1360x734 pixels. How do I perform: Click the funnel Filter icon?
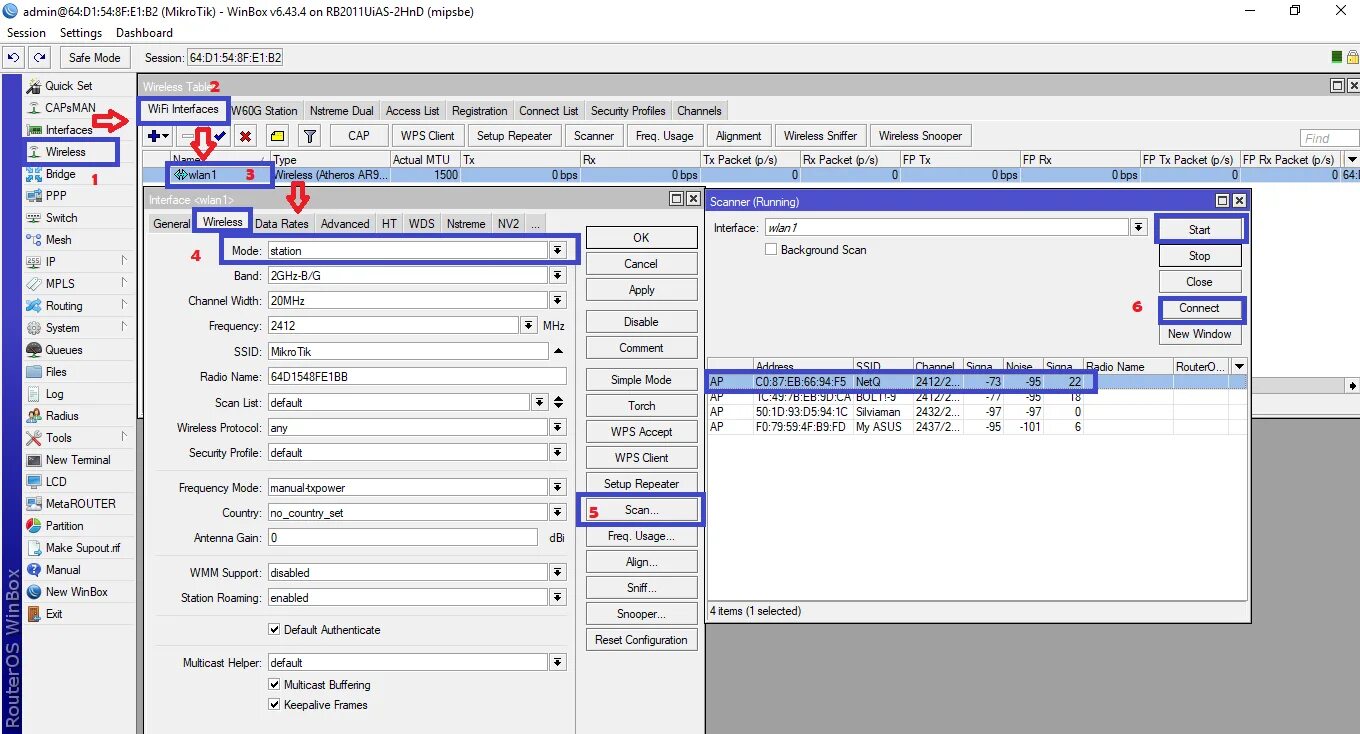click(x=310, y=136)
